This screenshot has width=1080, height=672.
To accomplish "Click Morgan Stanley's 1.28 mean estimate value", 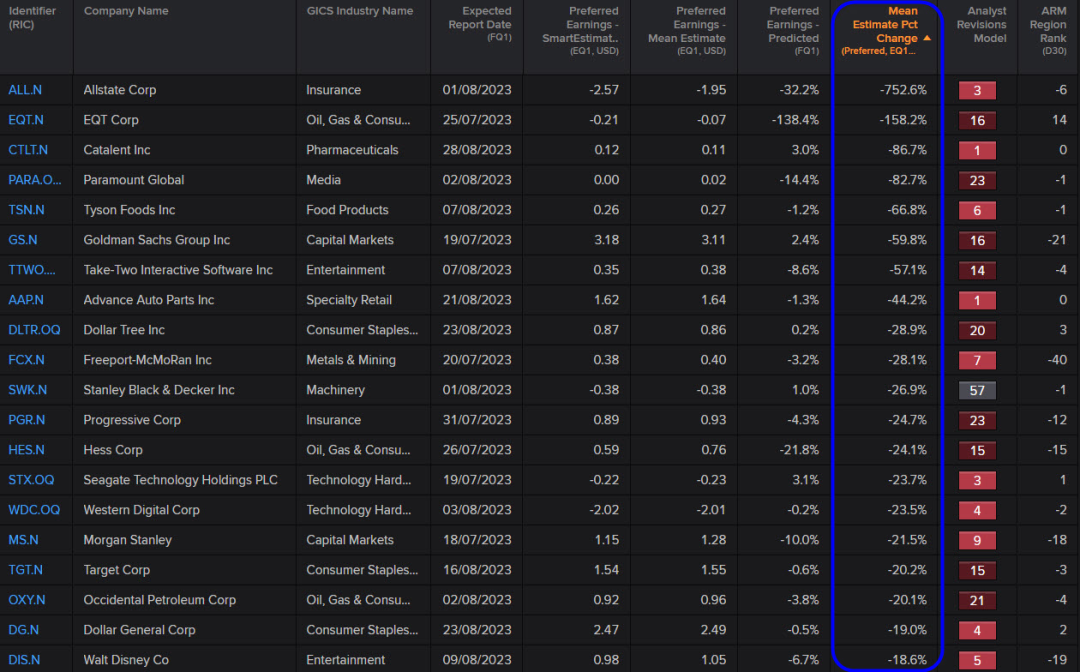I will [713, 540].
